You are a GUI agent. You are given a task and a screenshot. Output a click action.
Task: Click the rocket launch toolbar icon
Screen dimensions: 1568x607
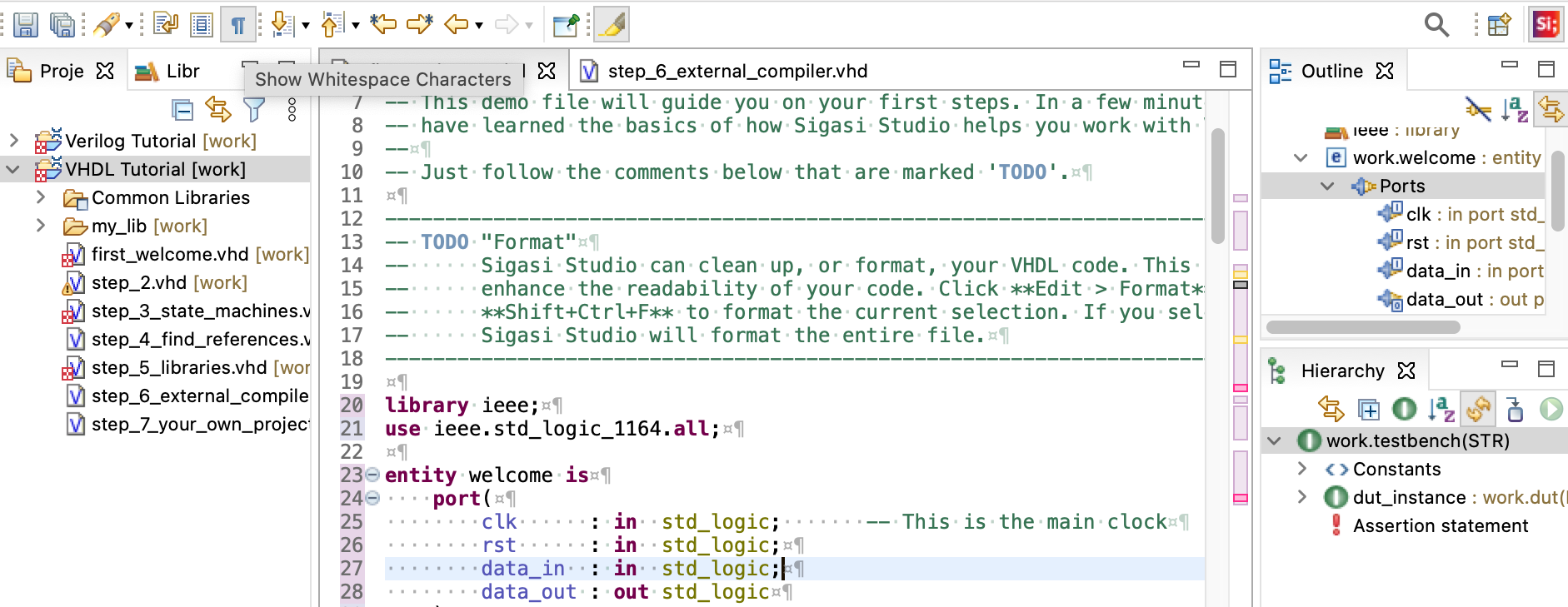106,25
